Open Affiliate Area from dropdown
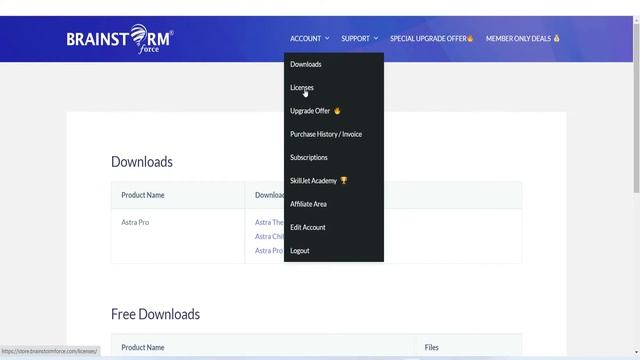The image size is (640, 360). click(x=308, y=204)
